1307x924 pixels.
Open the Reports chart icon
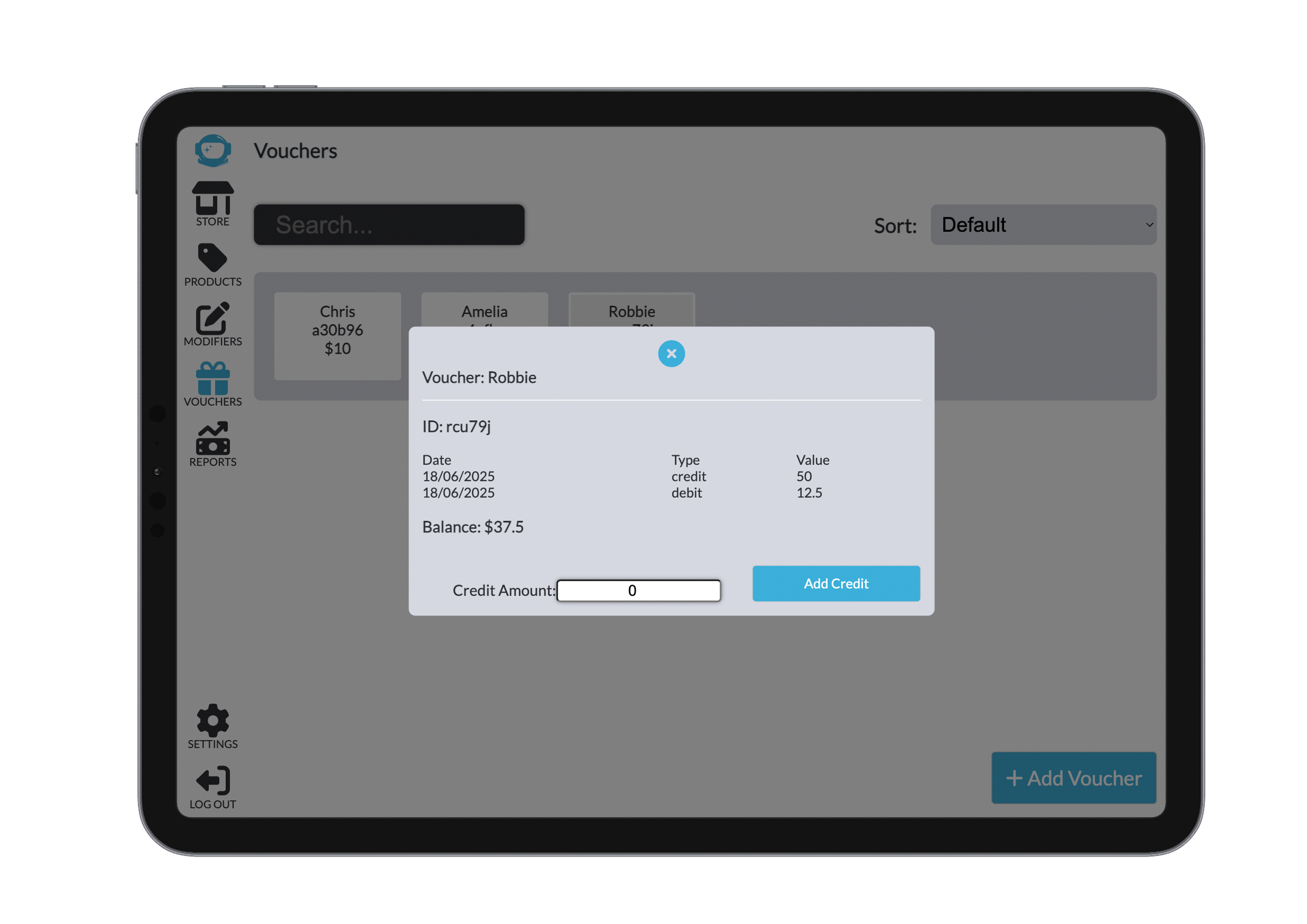212,439
